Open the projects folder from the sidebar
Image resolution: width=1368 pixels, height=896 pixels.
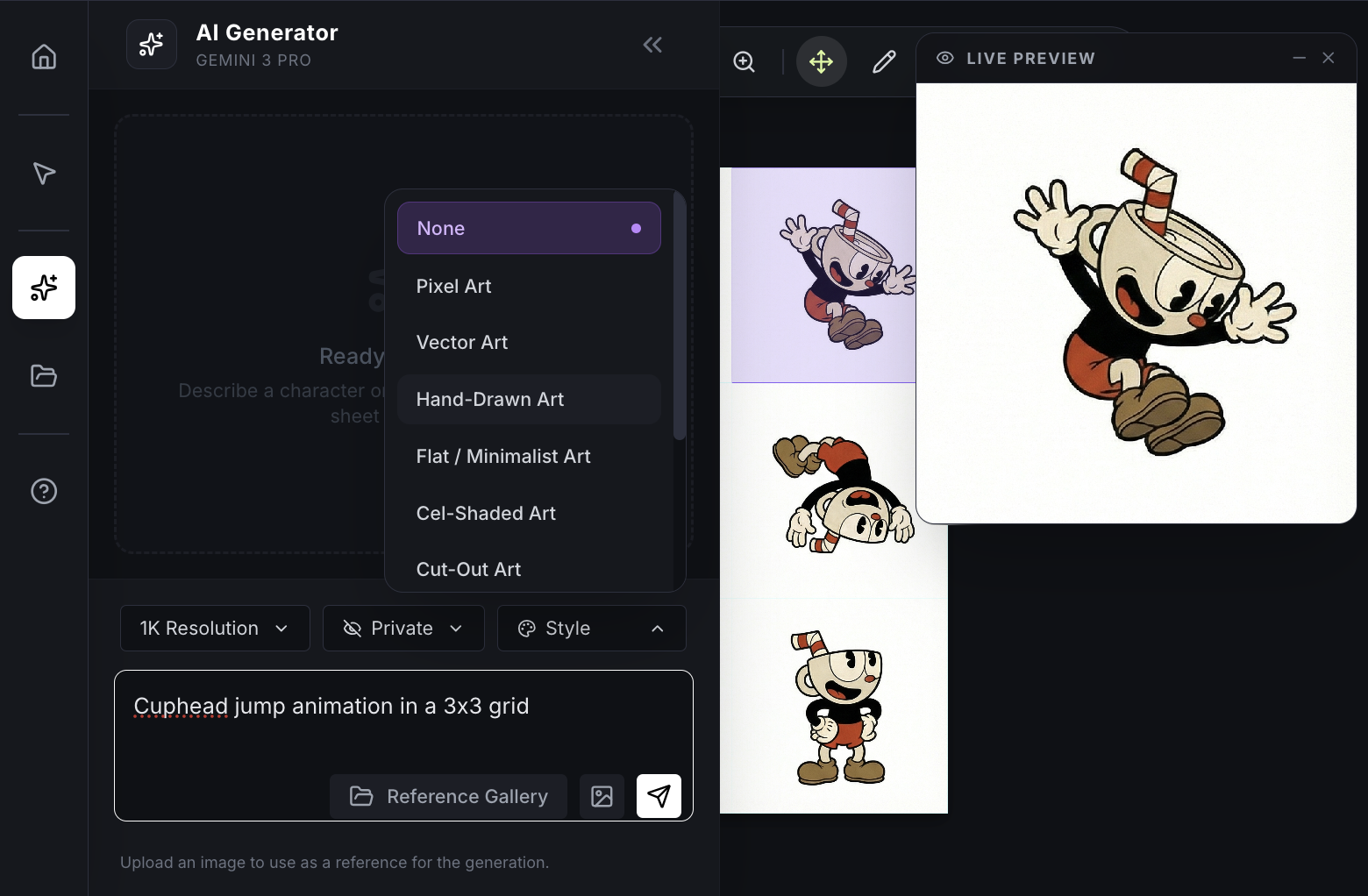click(x=44, y=375)
